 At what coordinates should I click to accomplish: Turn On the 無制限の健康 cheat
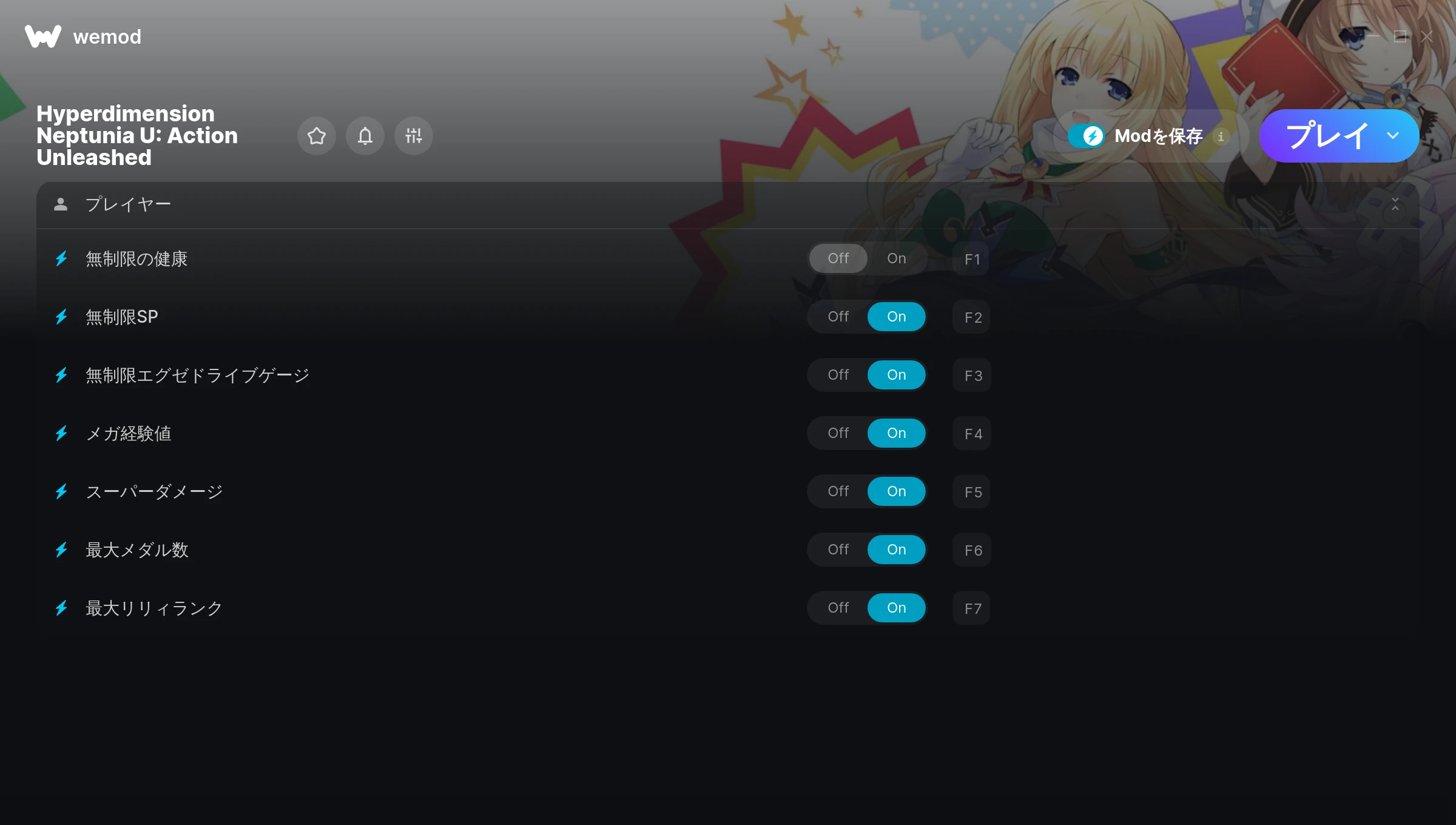[x=897, y=258]
